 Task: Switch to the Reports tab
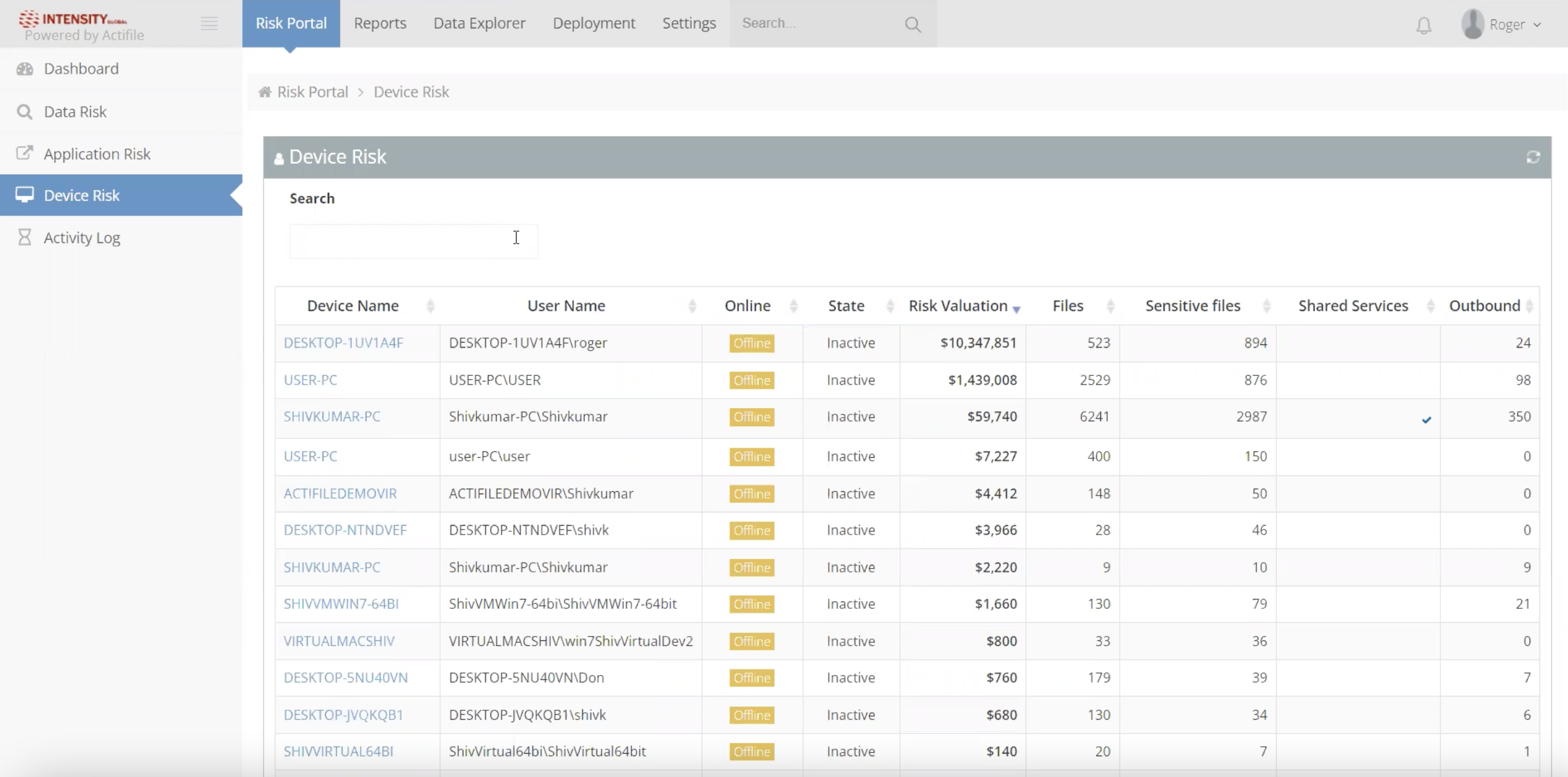point(380,23)
